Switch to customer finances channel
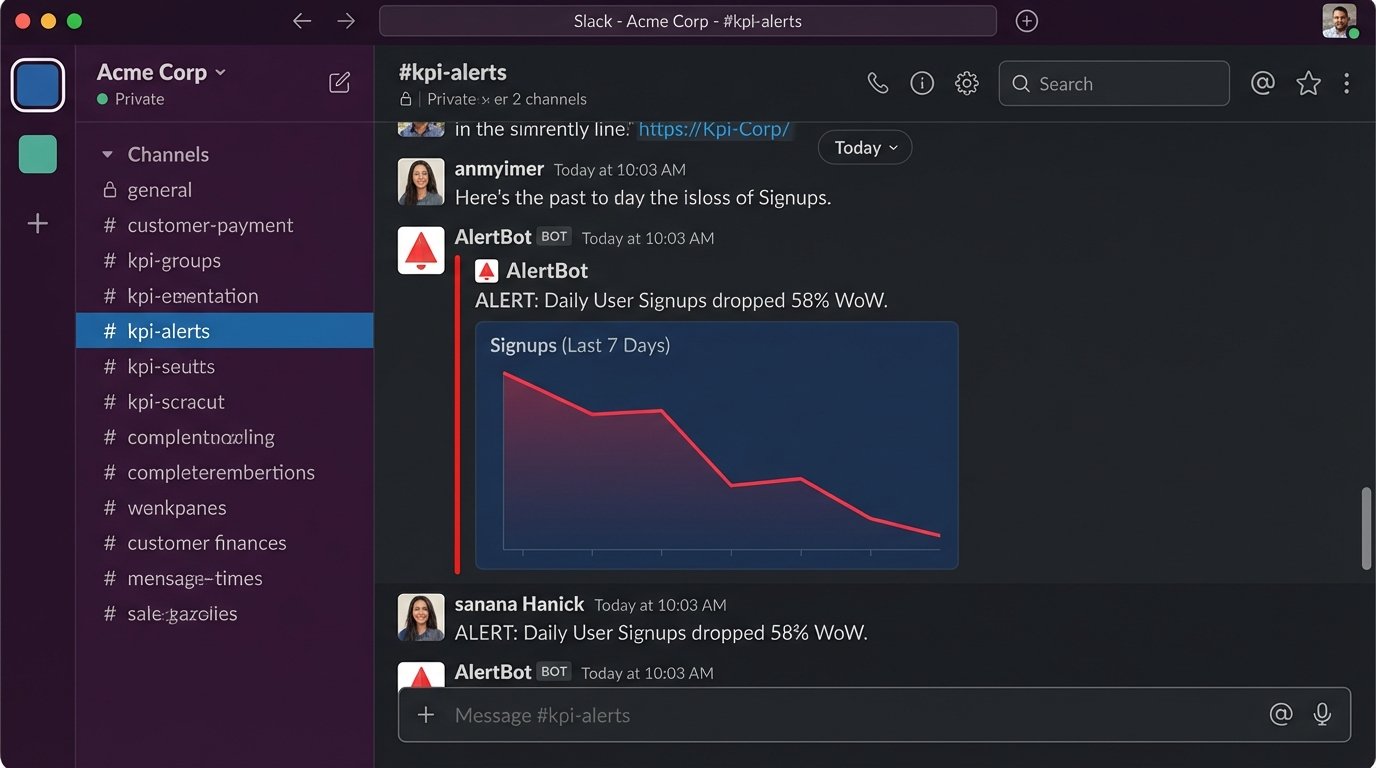Viewport: 1376px width, 768px height. (x=207, y=543)
